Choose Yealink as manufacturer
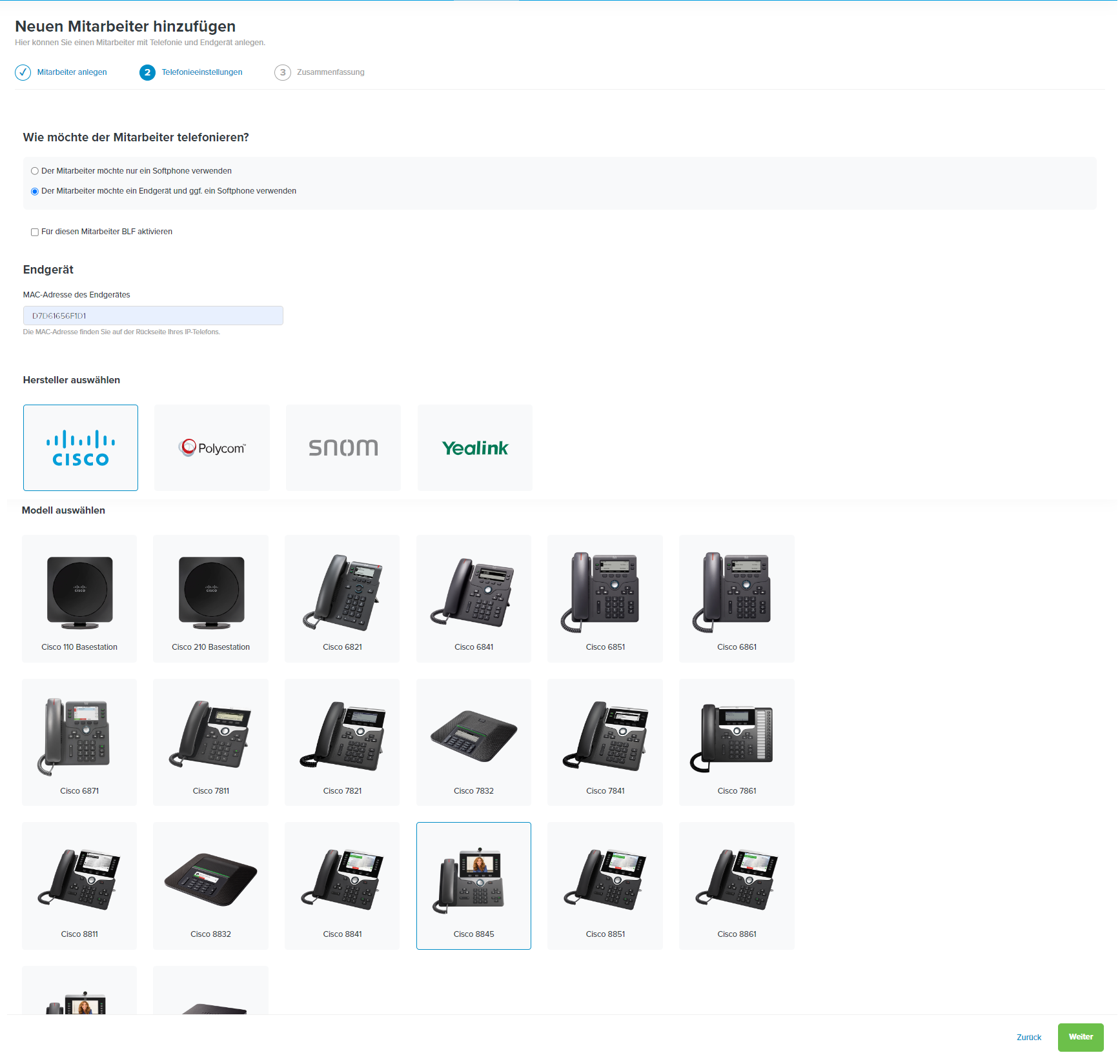Image resolution: width=1120 pixels, height=1064 pixels. tap(475, 448)
